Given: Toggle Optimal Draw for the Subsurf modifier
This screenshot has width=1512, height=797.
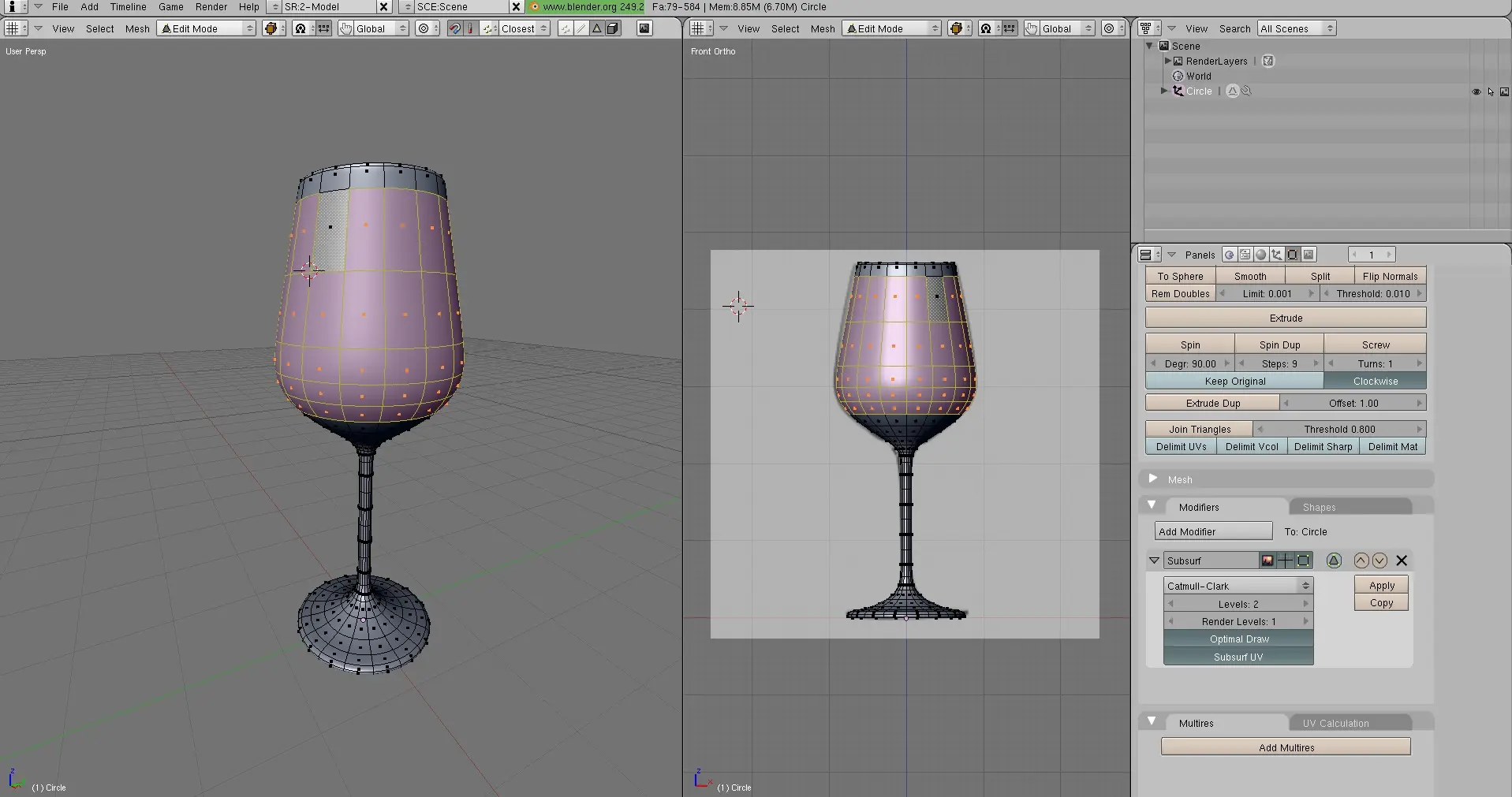Looking at the screenshot, I should point(1238,639).
